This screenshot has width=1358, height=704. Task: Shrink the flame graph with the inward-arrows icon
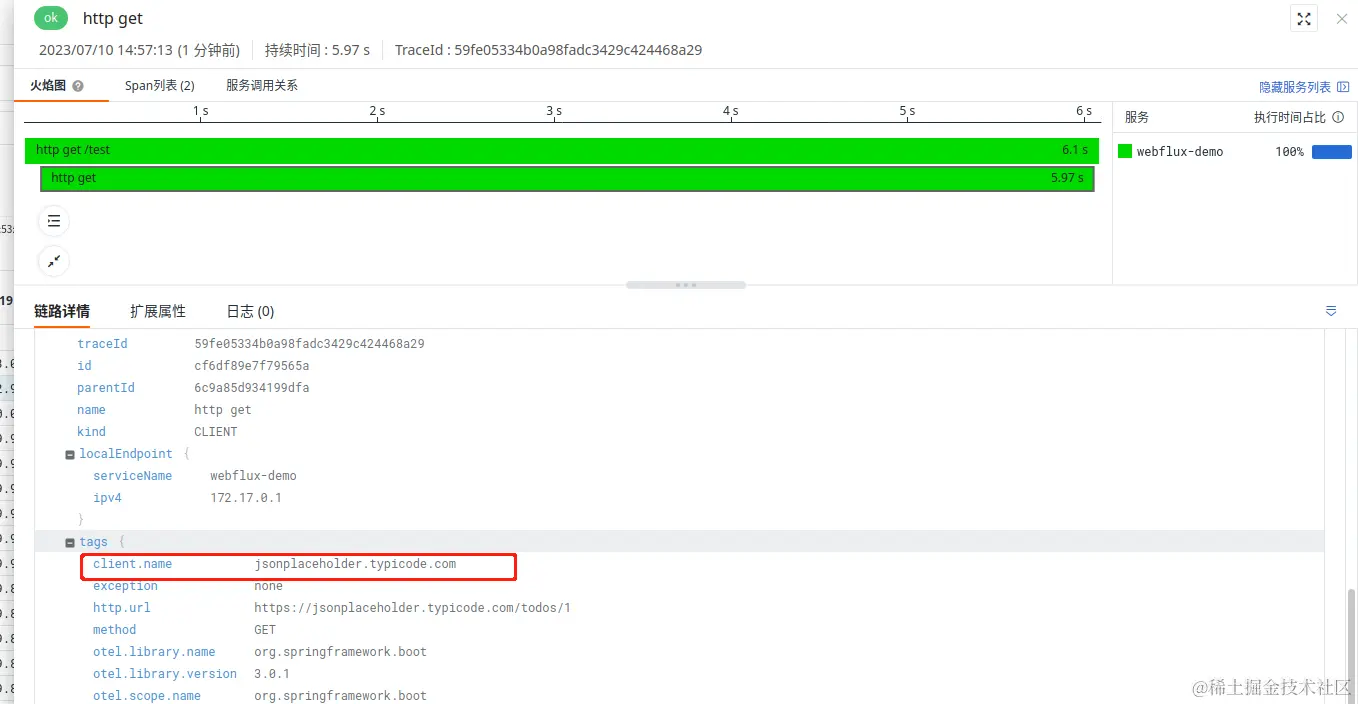click(x=53, y=260)
